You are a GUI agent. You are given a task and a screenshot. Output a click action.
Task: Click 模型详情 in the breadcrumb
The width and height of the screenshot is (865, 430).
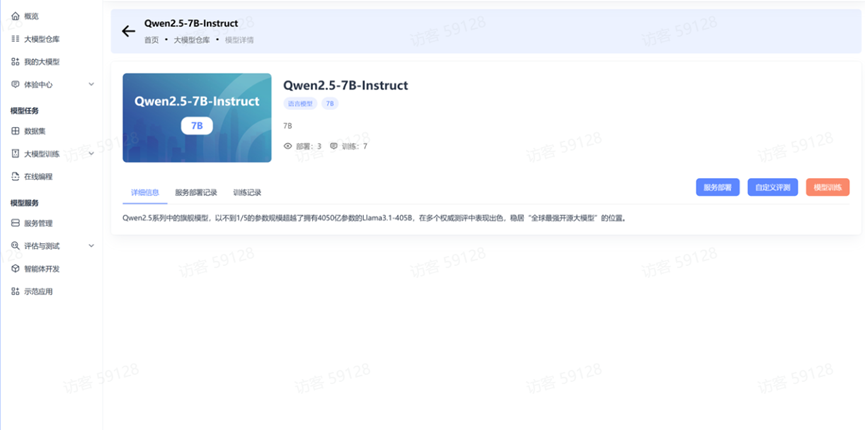239,40
